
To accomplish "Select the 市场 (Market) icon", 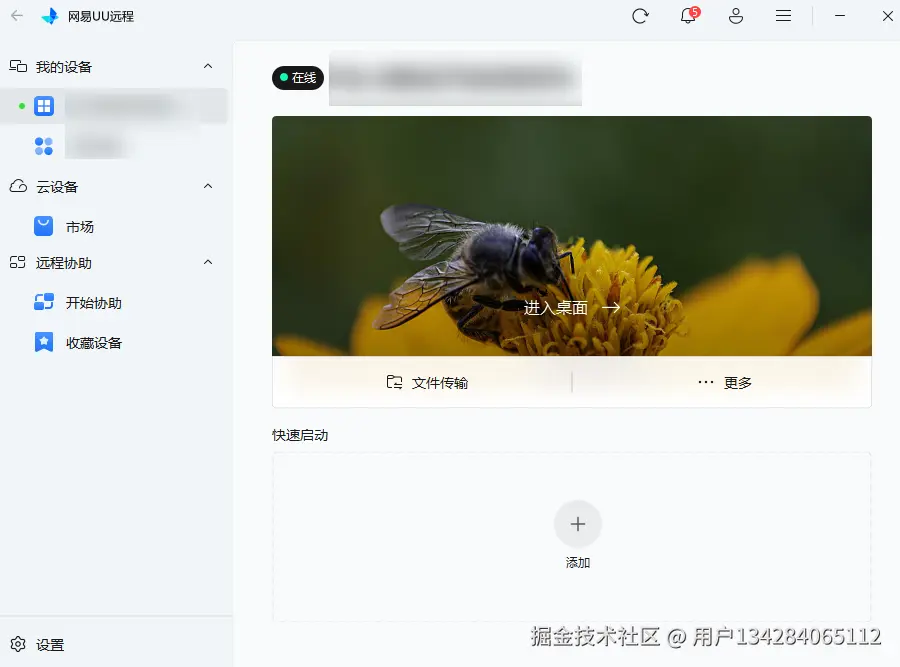I will 43,226.
